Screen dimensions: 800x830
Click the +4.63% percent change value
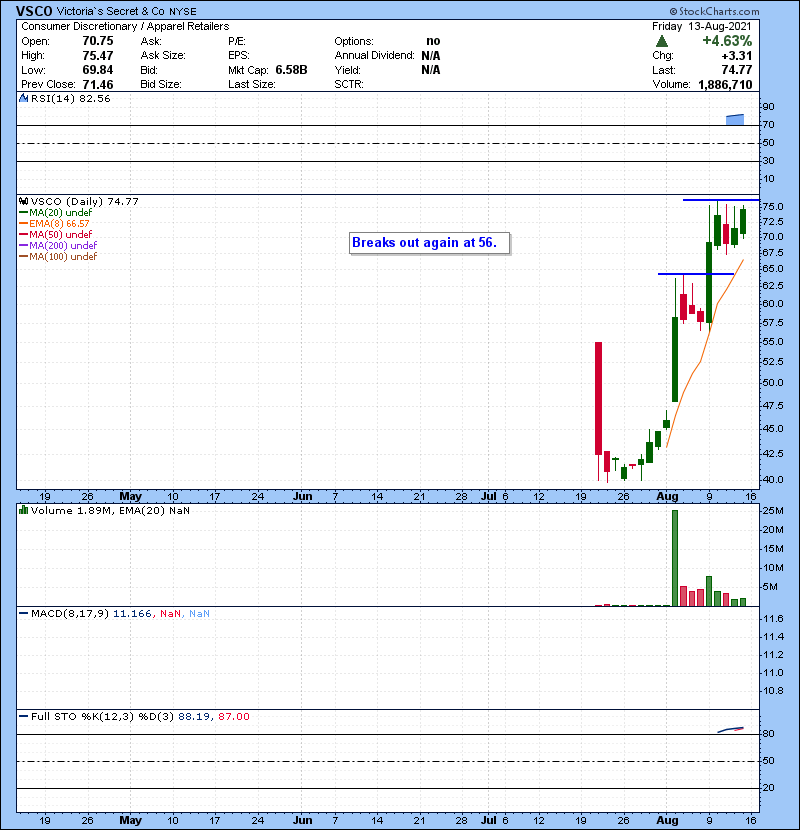point(727,41)
